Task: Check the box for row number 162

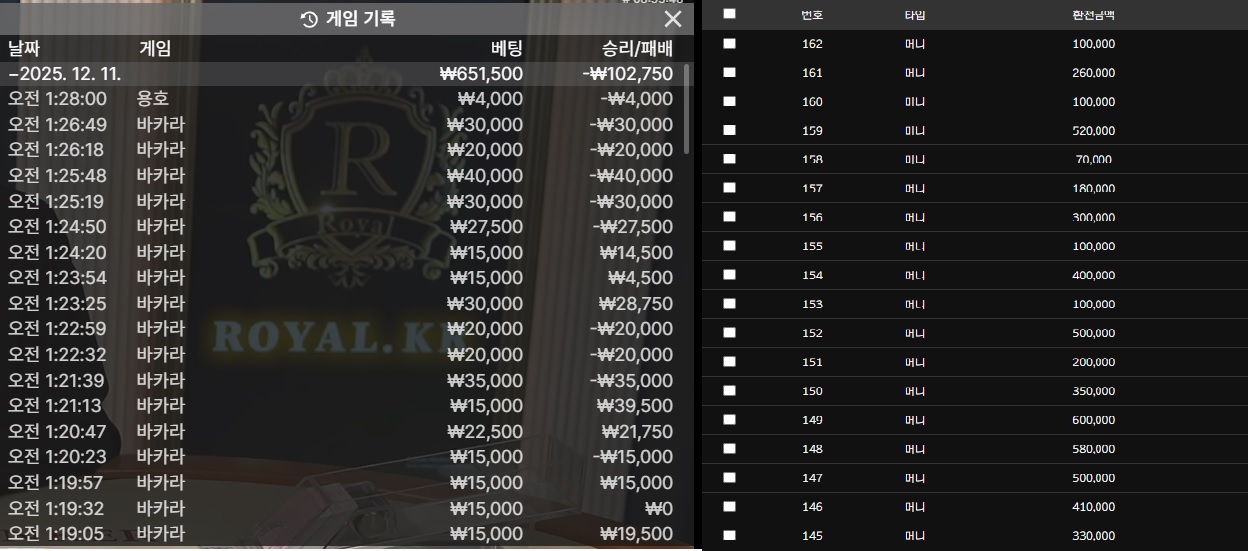Action: pyautogui.click(x=729, y=43)
